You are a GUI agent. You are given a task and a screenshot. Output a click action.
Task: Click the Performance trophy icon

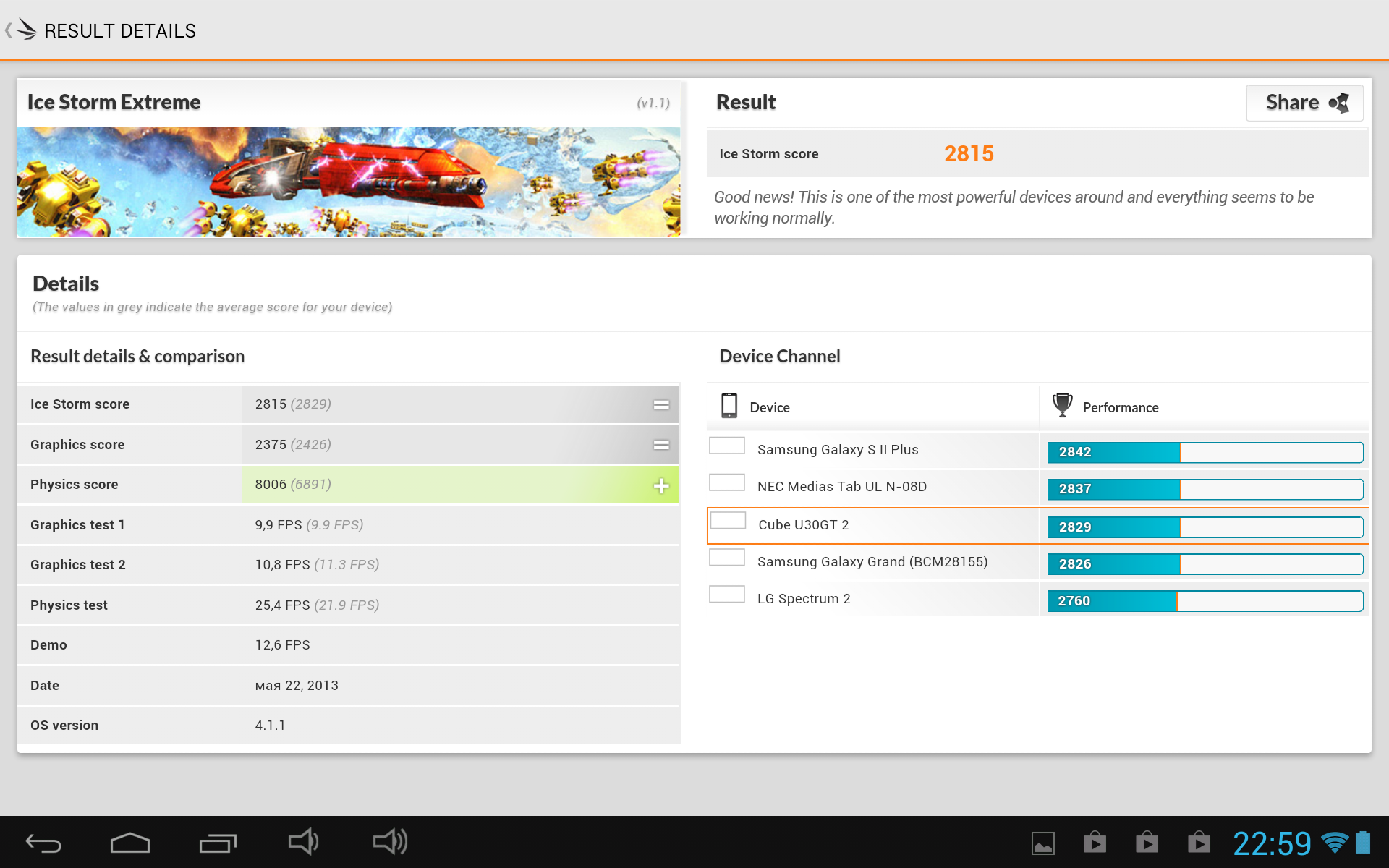(1062, 405)
